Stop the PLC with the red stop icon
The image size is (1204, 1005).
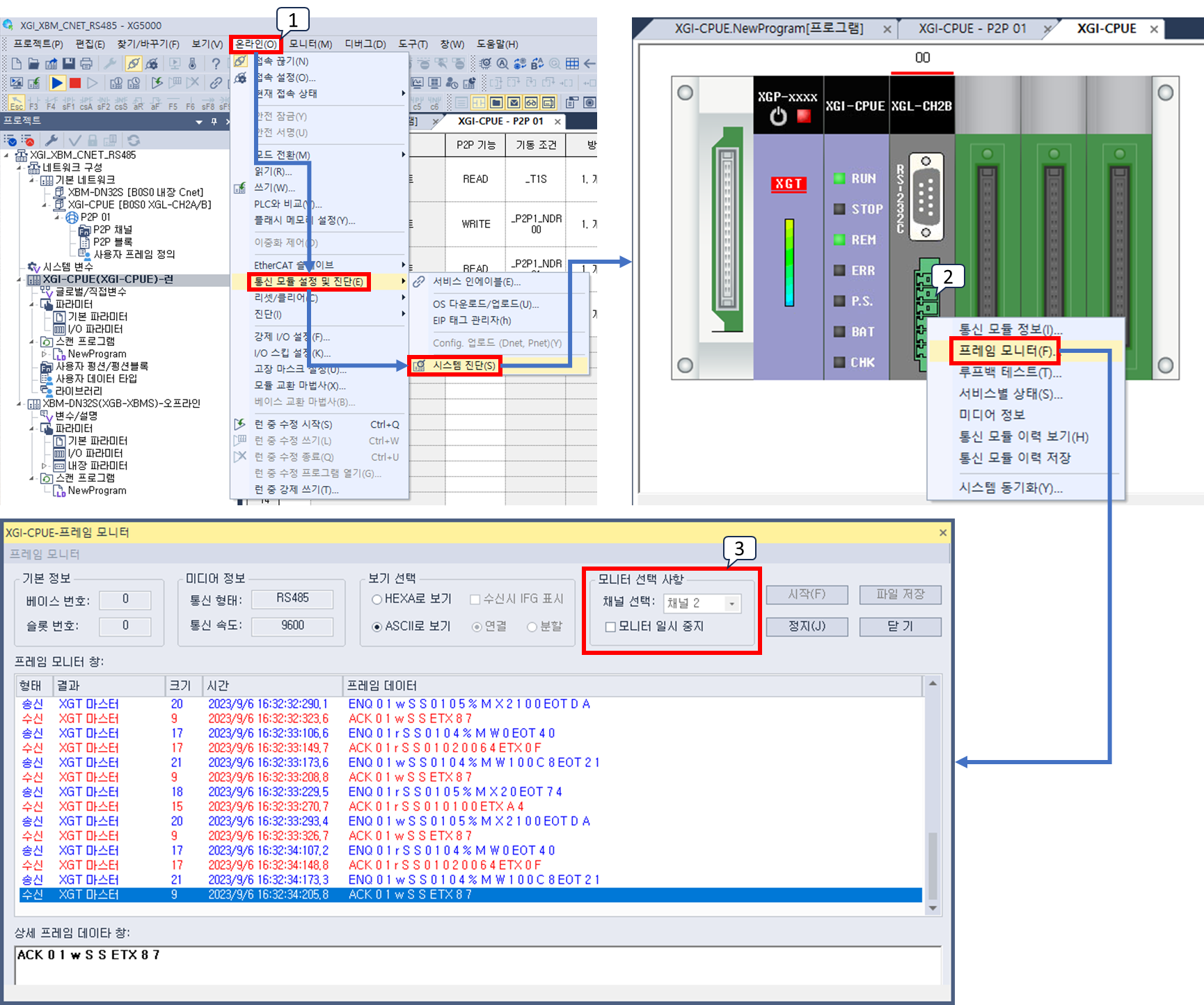pos(74,83)
